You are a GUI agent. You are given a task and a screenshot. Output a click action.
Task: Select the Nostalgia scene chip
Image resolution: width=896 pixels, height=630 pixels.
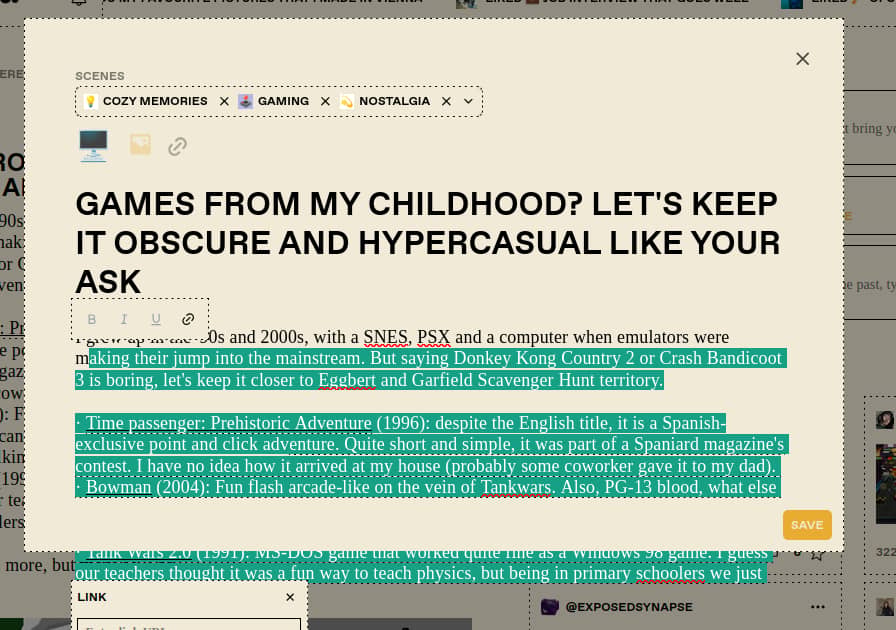[385, 101]
